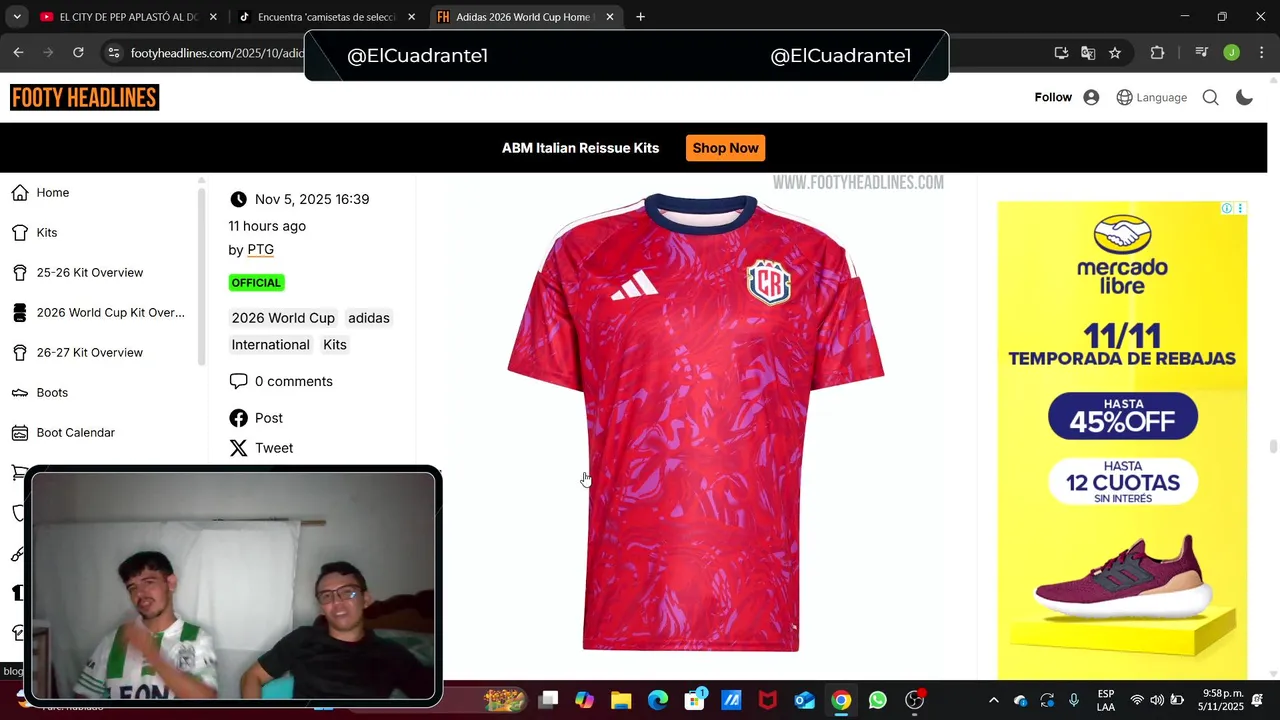Open the Mercado Libre 11/11 advertisement
Screen dimensions: 1280x720
pyautogui.click(x=1122, y=440)
